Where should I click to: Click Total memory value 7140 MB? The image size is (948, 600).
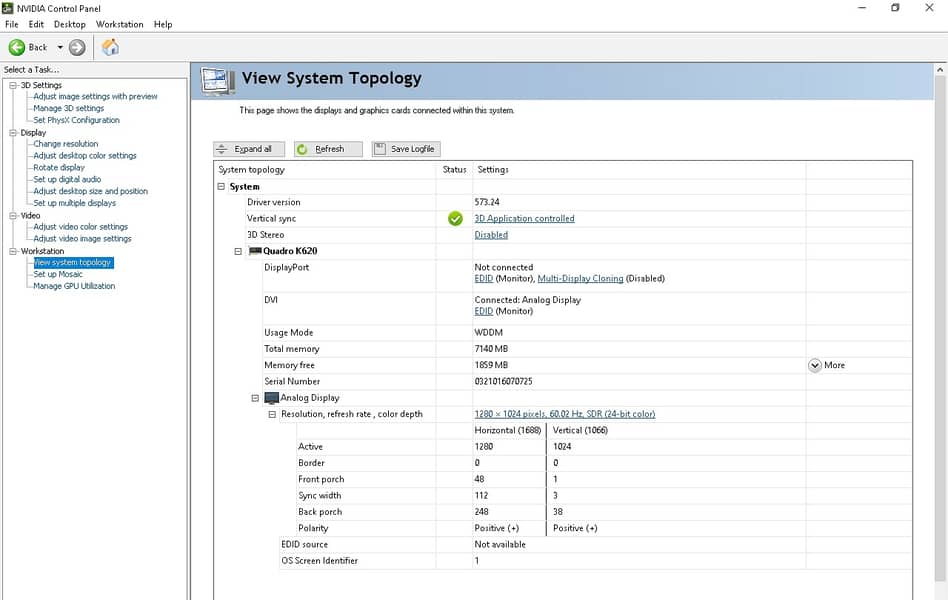pos(491,349)
